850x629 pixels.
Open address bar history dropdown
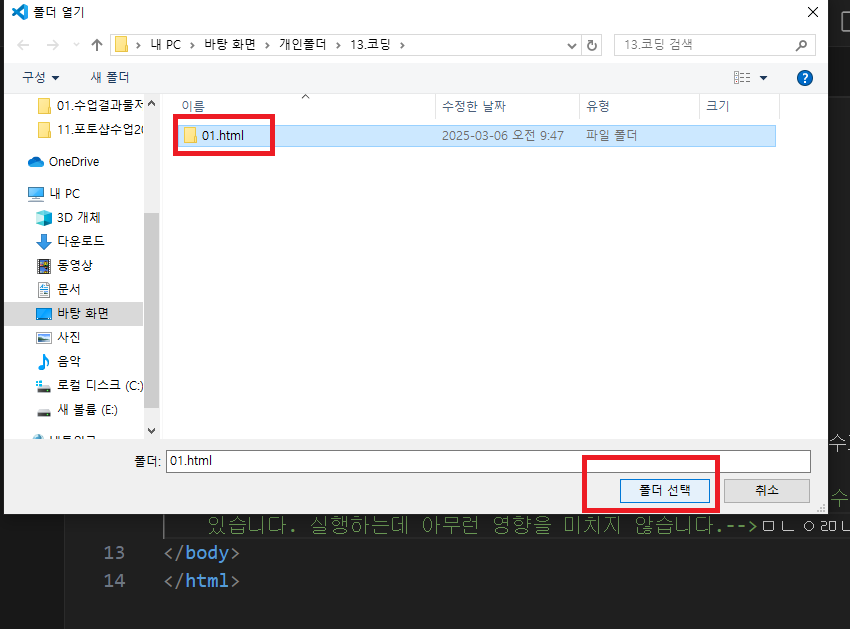tap(571, 46)
